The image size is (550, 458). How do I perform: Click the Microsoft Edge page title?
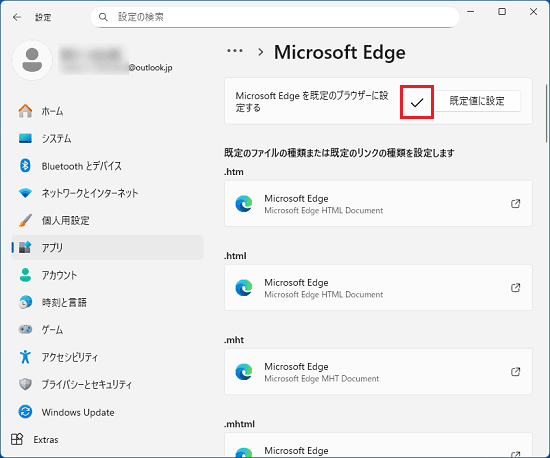tap(340, 52)
